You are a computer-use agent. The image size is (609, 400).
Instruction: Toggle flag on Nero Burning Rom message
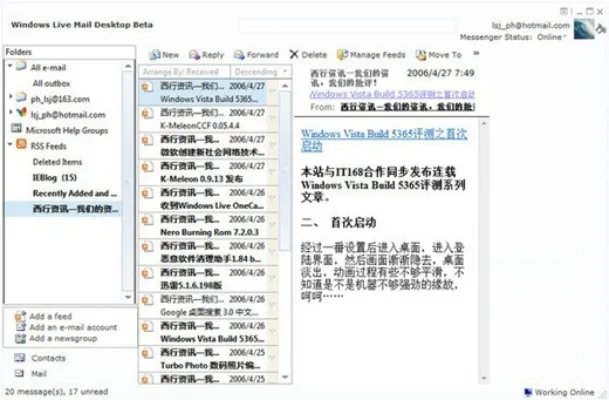pyautogui.click(x=272, y=225)
